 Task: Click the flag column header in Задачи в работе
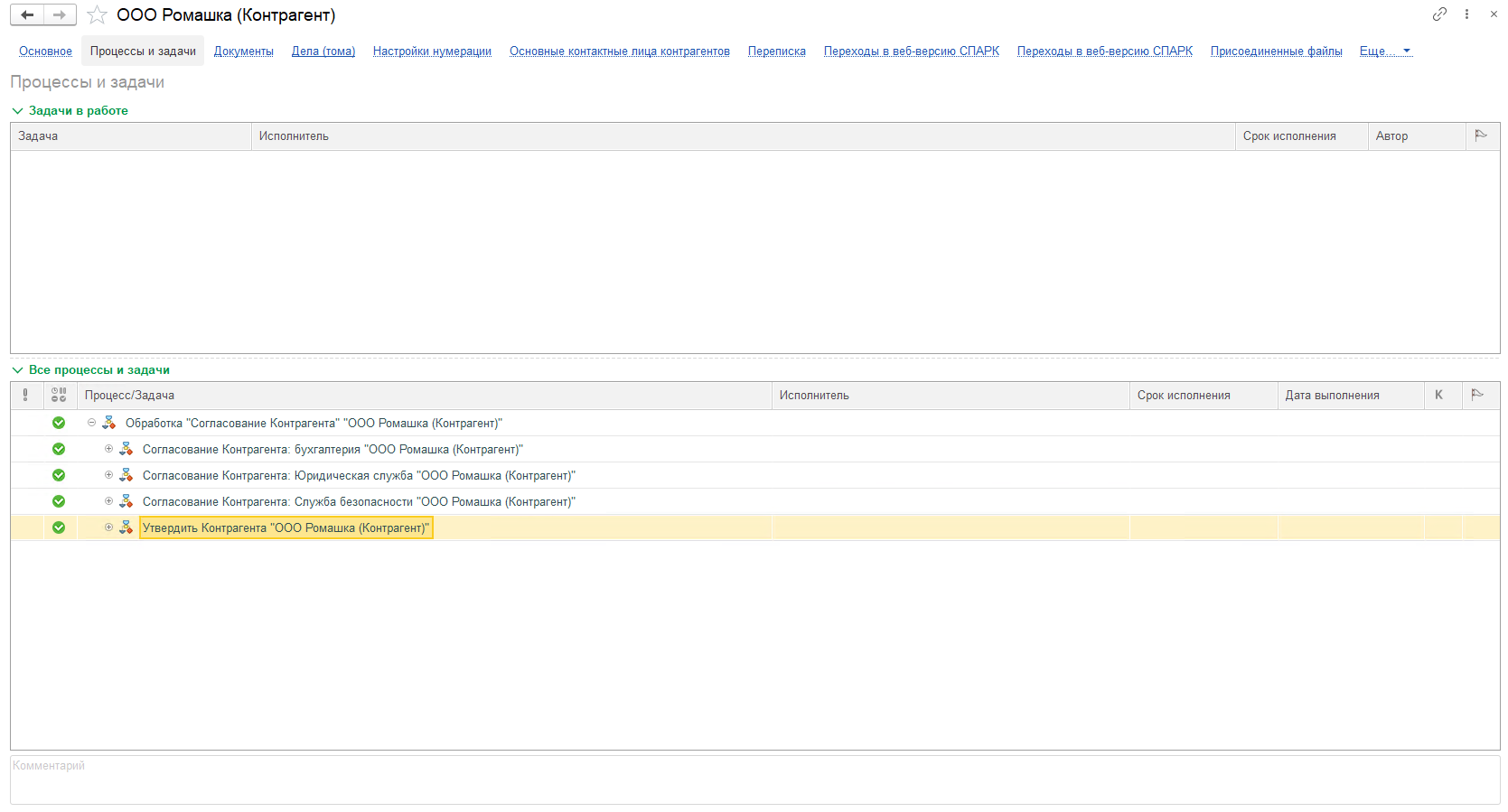[1481, 135]
